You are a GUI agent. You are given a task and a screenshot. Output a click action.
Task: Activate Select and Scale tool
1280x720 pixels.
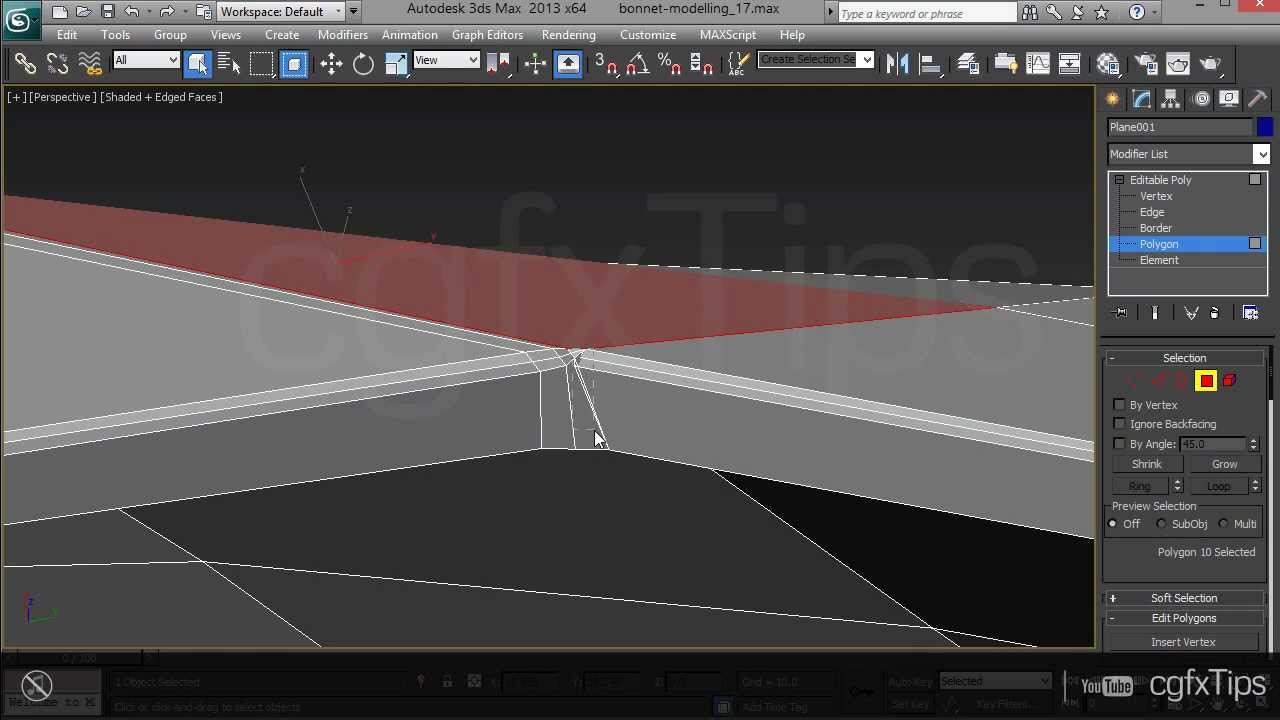tap(396, 64)
